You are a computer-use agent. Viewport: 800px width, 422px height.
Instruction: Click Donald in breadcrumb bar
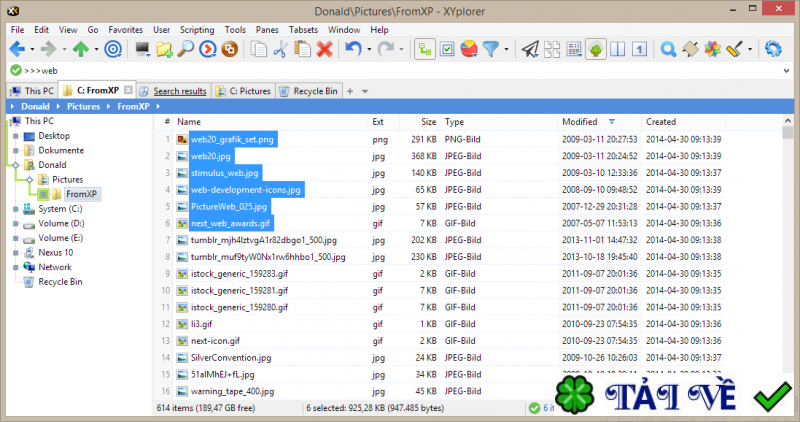coord(35,106)
